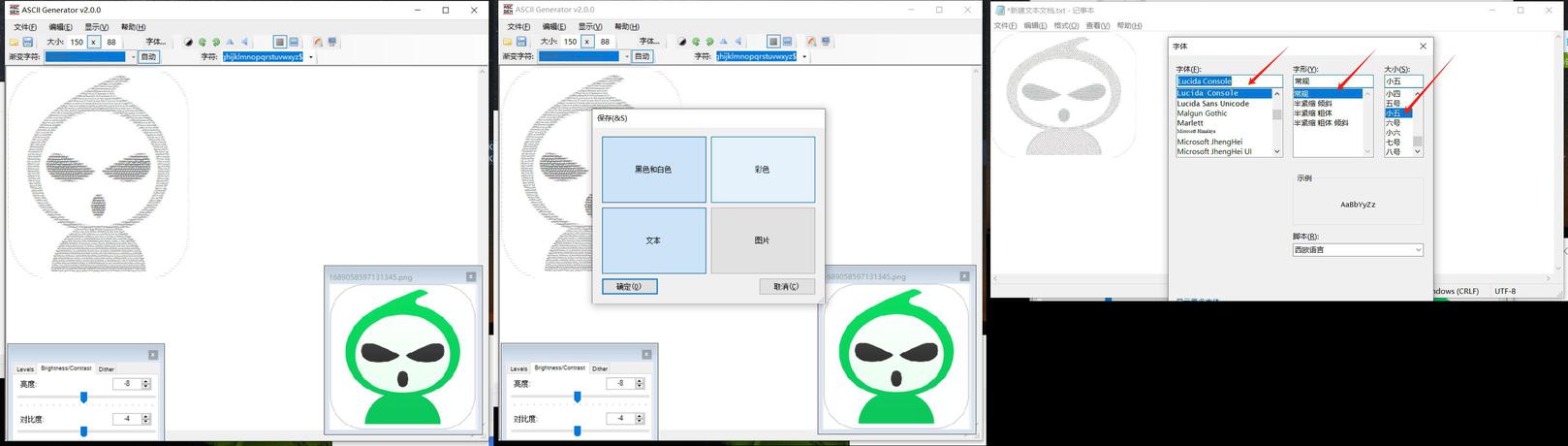The width and height of the screenshot is (1568, 446).
Task: Click black/white invert icon in window behind save dialog
Action: pos(681,42)
